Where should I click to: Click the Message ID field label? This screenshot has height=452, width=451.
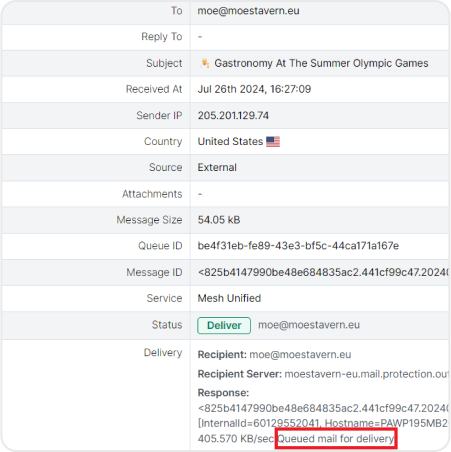(154, 272)
